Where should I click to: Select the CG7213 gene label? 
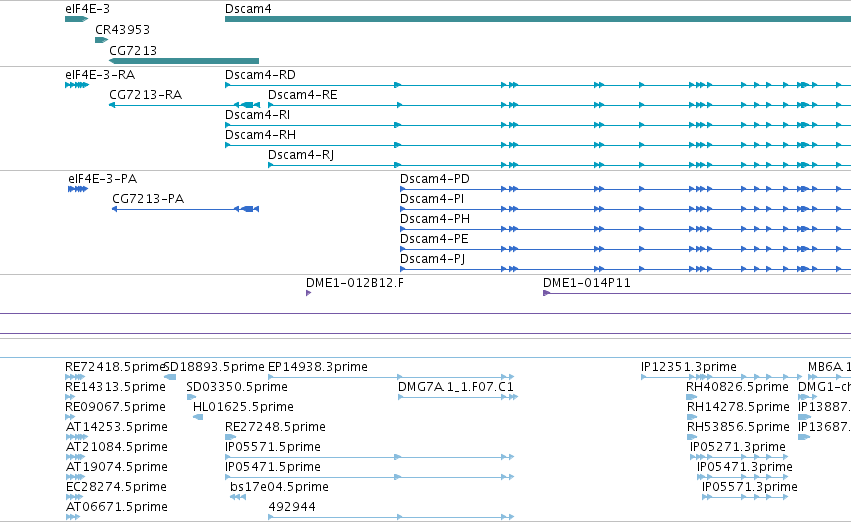point(133,50)
